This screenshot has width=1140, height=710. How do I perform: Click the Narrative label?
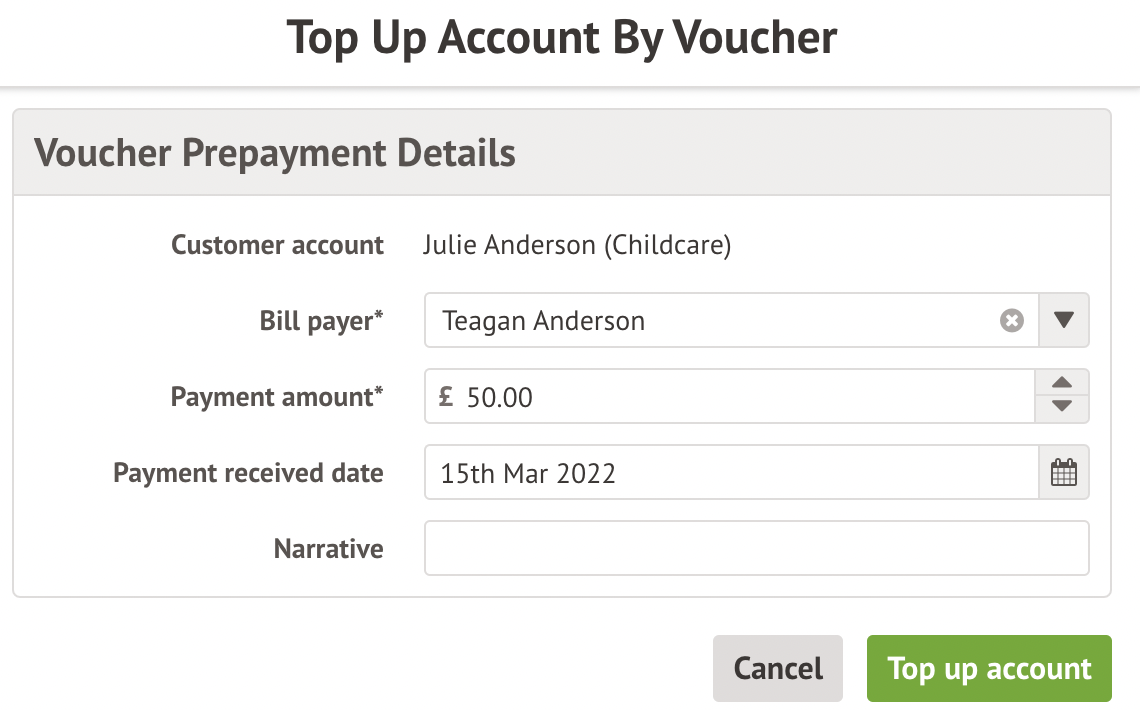[328, 548]
